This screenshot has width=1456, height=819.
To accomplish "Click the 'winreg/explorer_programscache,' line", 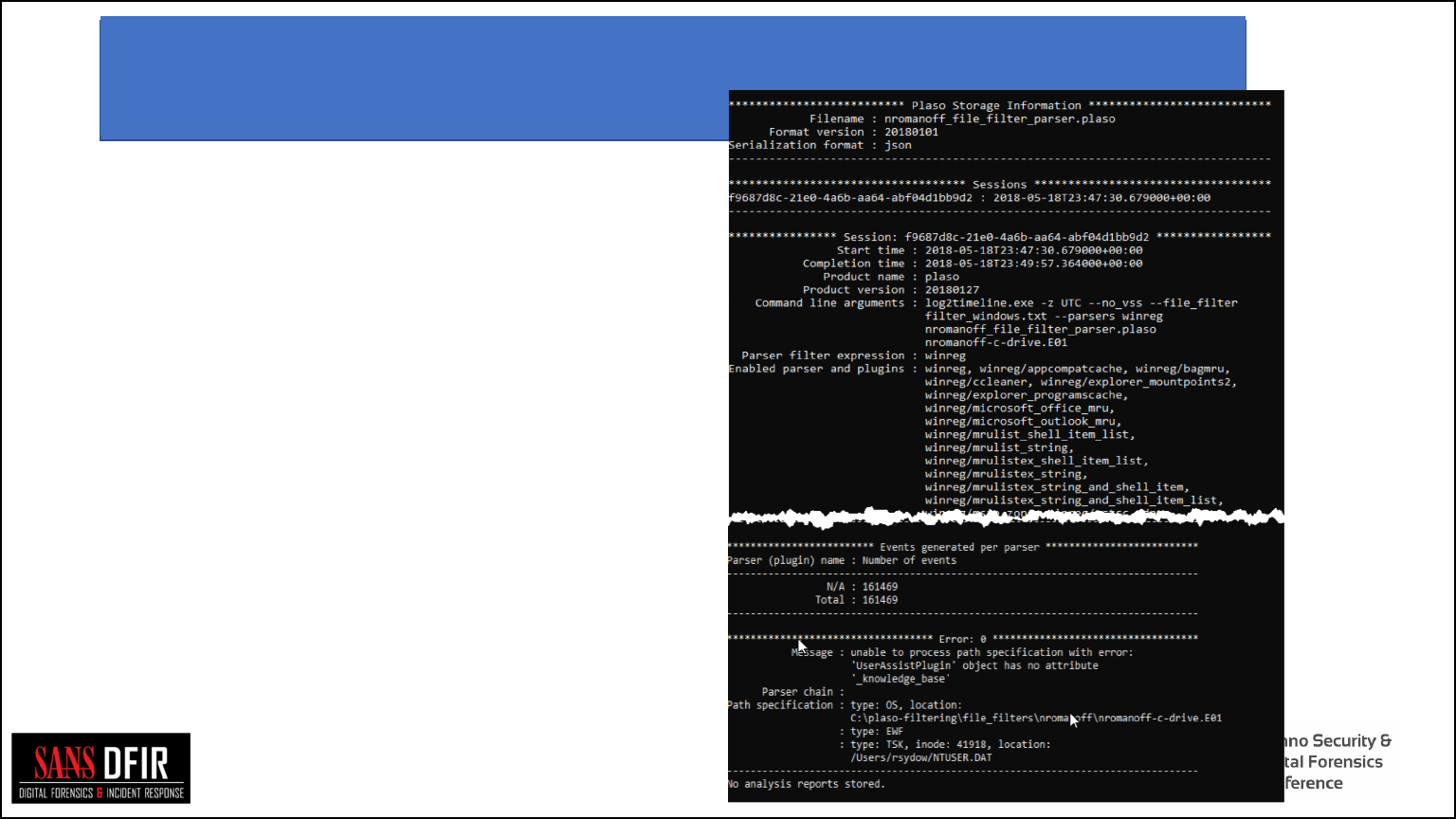I will point(1027,395).
